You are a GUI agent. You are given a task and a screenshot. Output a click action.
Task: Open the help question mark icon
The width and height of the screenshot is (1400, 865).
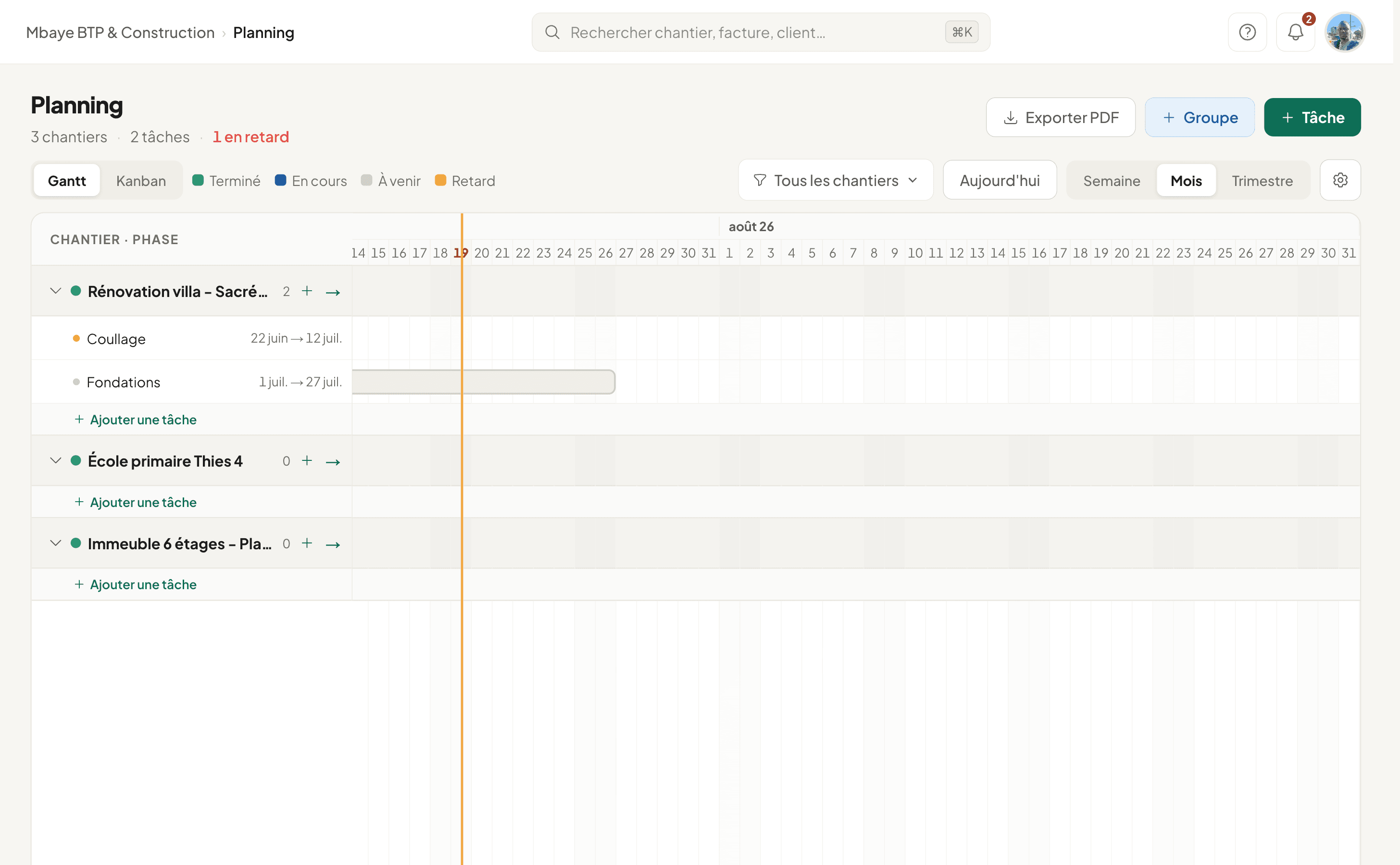[x=1247, y=32]
